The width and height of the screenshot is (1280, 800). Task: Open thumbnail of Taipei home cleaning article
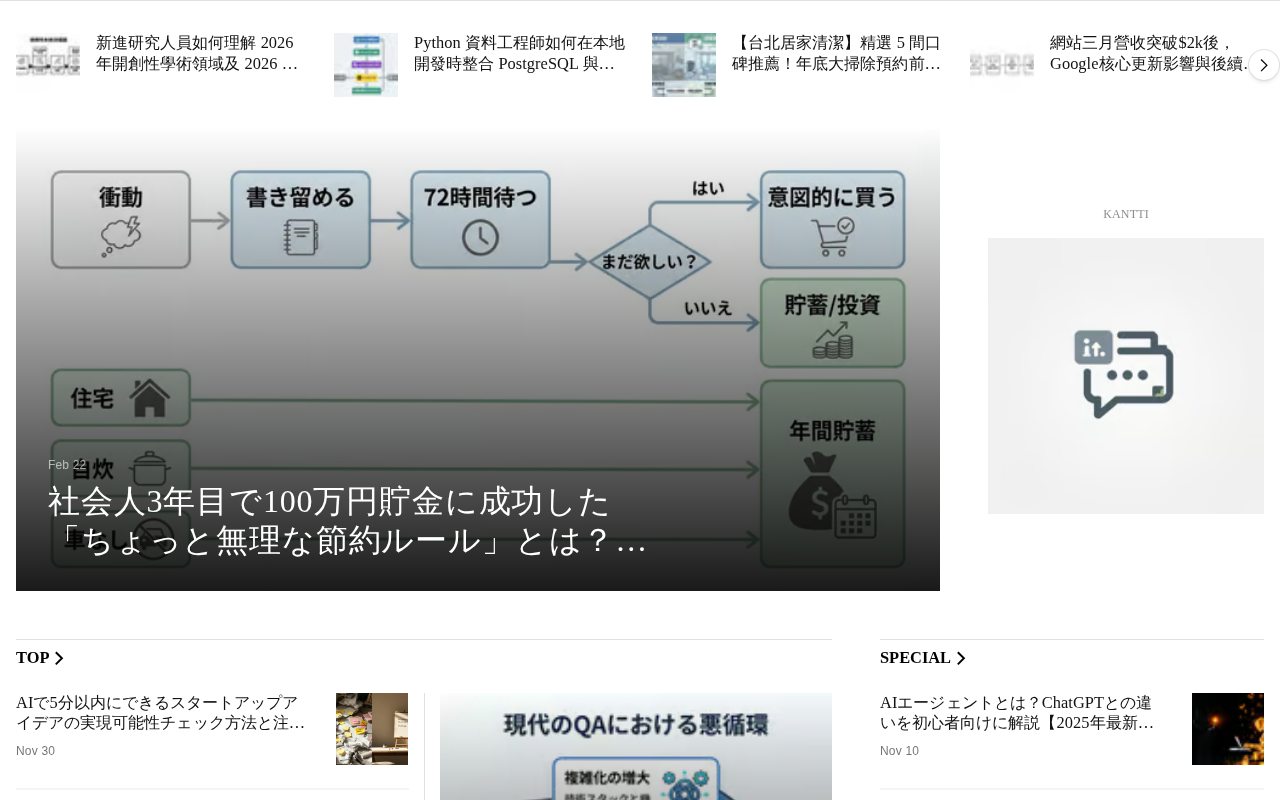click(x=684, y=65)
